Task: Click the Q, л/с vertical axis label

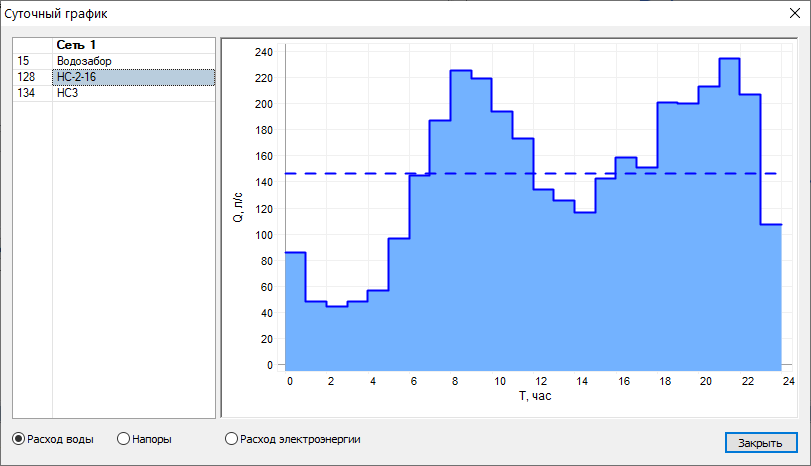Action: (x=238, y=206)
